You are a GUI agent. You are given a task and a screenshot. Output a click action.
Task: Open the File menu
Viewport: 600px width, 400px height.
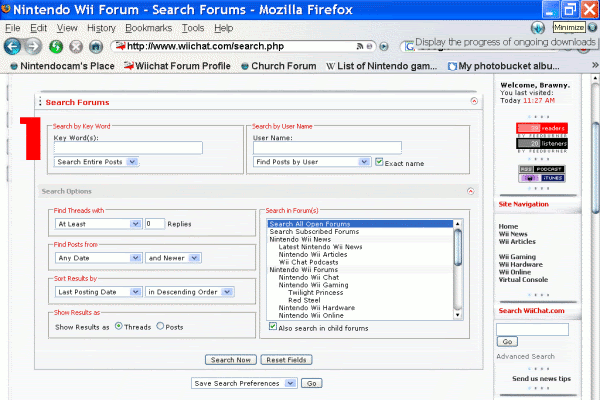(13, 28)
